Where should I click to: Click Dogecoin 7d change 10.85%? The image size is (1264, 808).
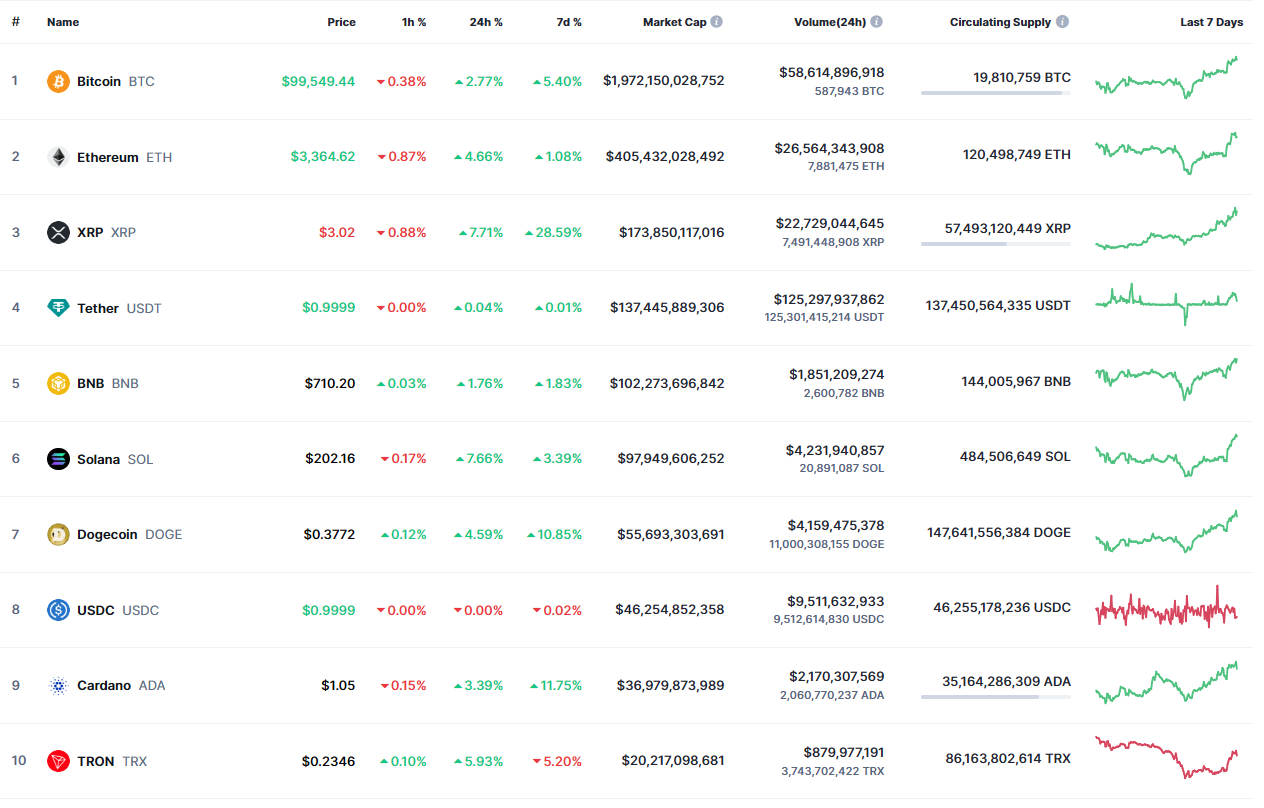[553, 534]
